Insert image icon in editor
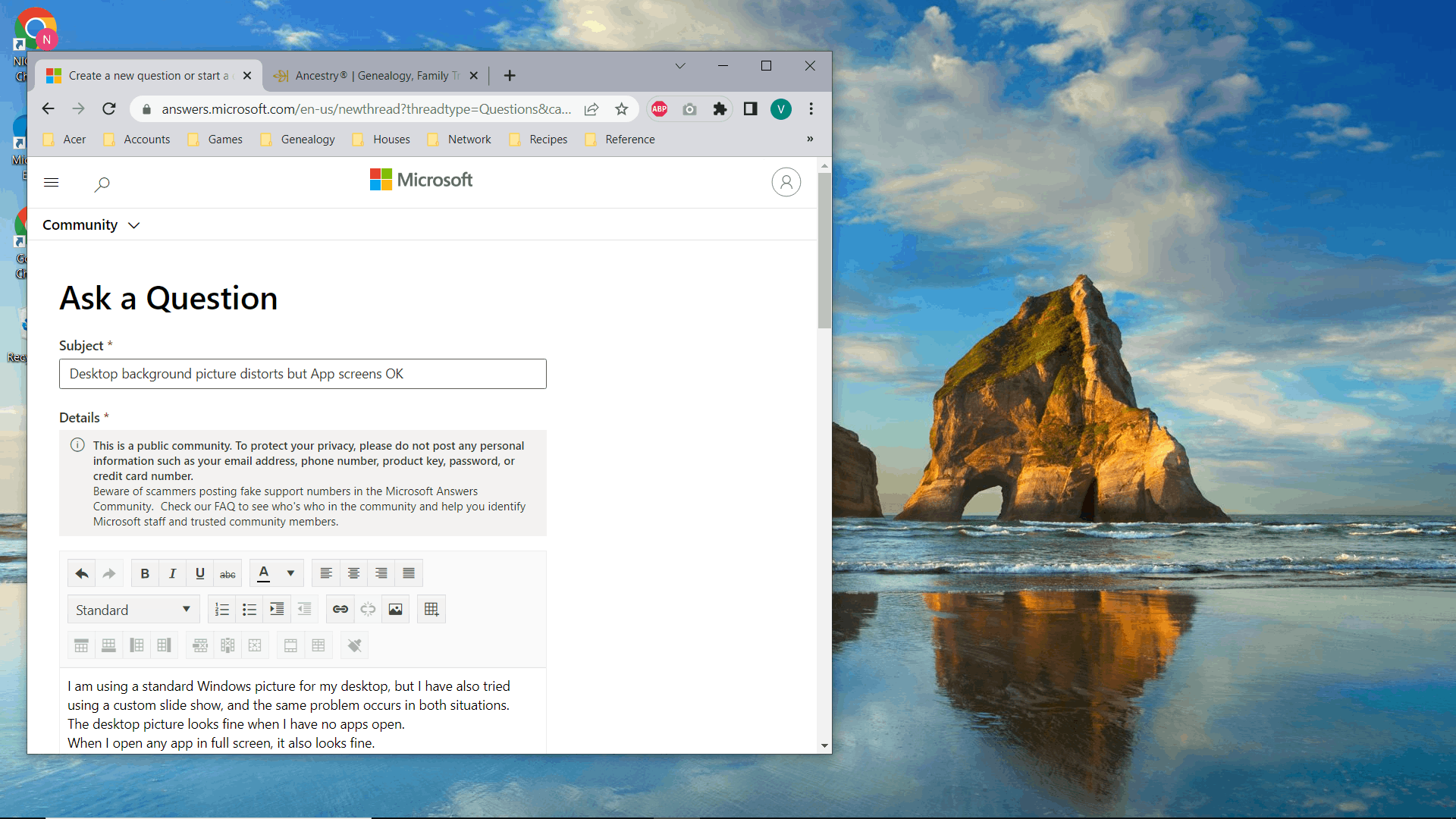The height and width of the screenshot is (819, 1456). [x=396, y=610]
